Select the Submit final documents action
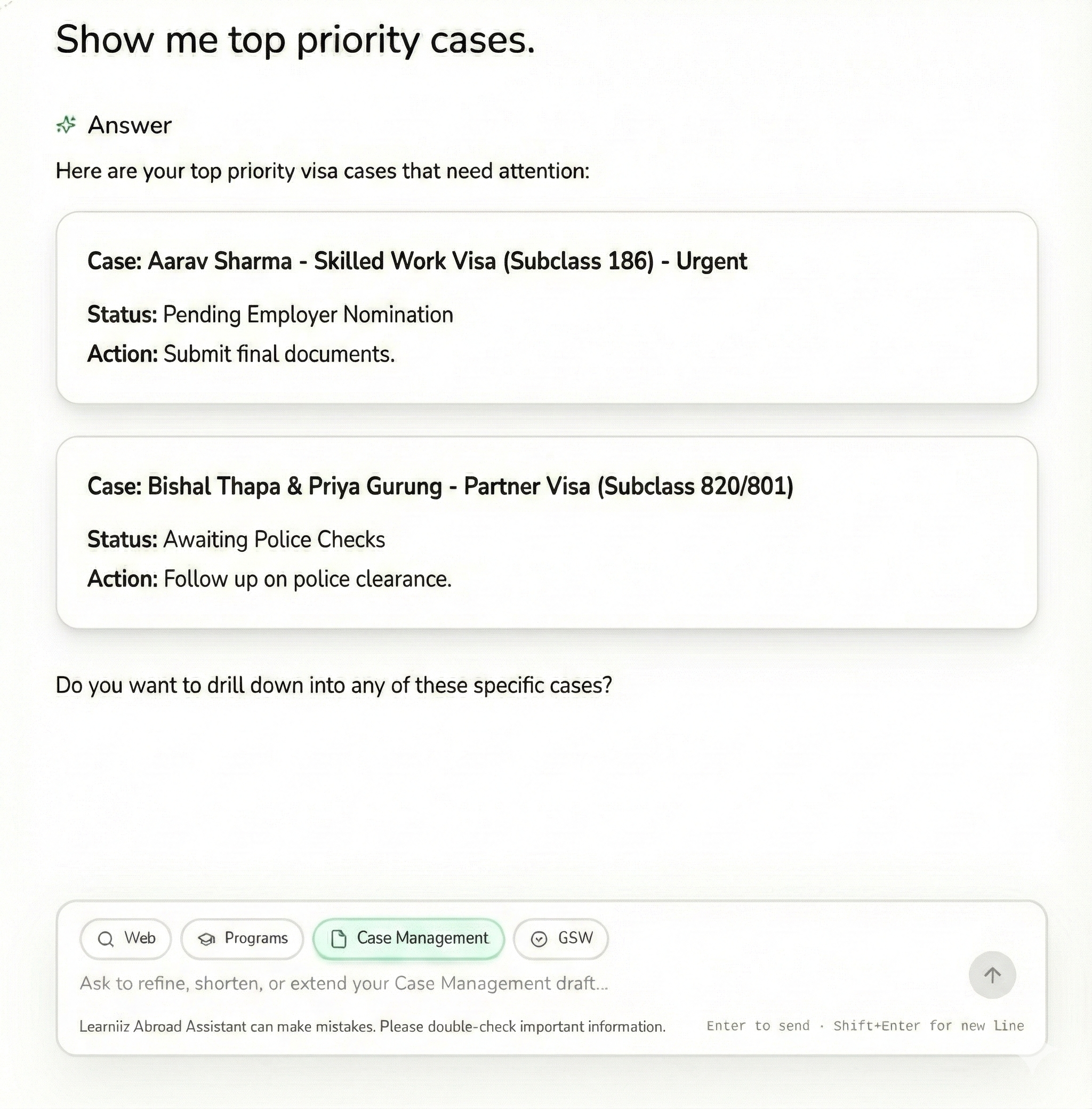The image size is (1092, 1109). point(279,355)
